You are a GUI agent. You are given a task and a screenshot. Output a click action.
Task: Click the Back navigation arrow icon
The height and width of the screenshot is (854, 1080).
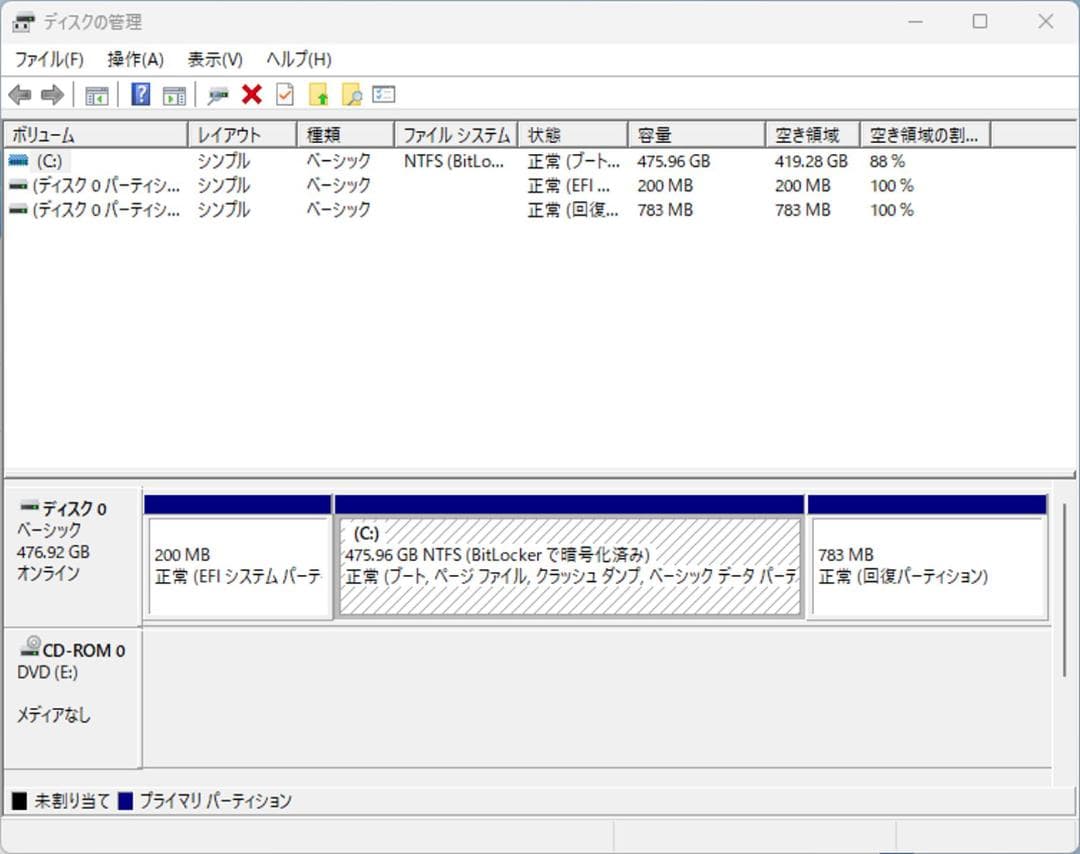click(20, 94)
